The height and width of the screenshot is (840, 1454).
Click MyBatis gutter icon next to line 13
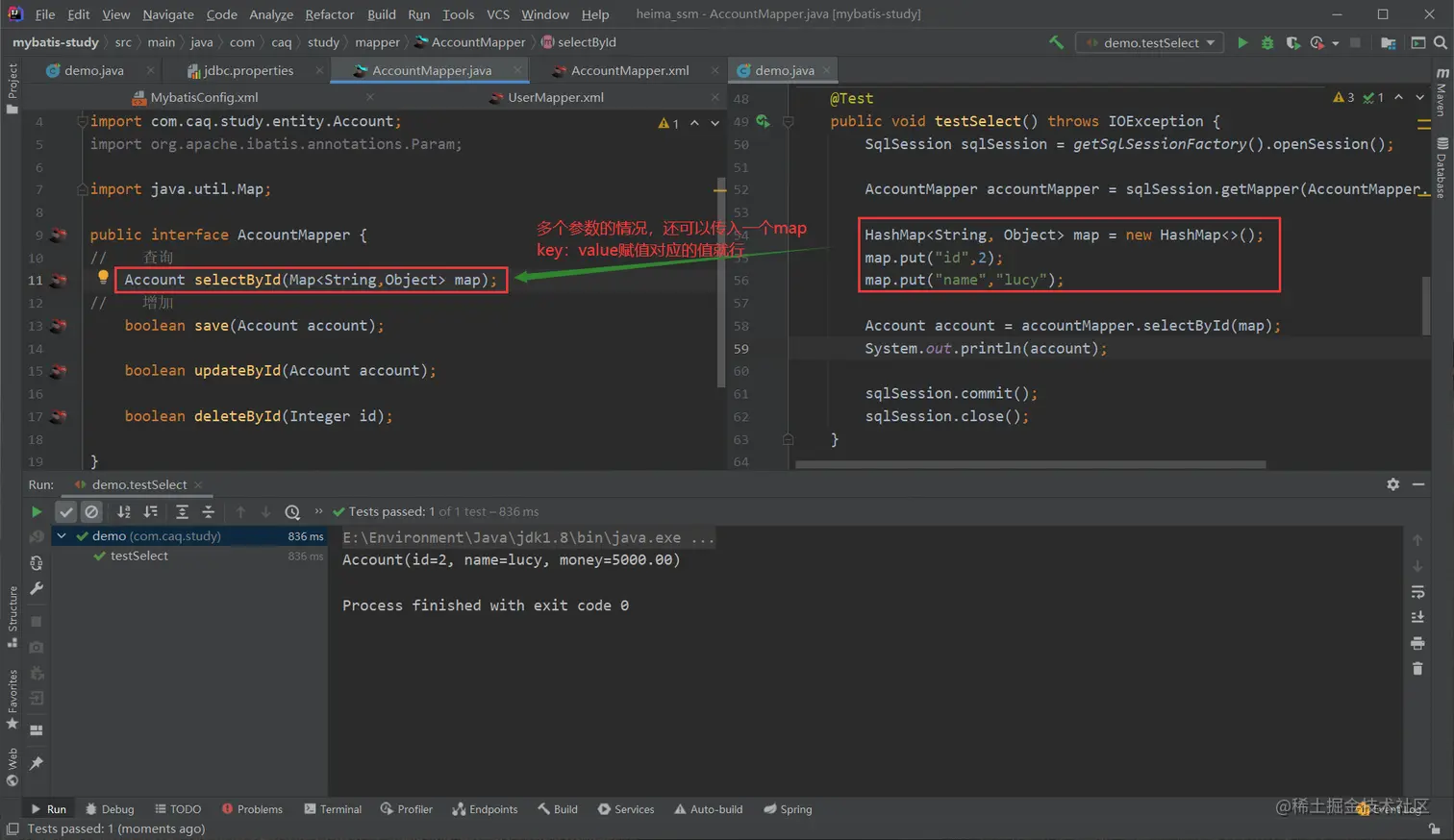click(x=59, y=326)
